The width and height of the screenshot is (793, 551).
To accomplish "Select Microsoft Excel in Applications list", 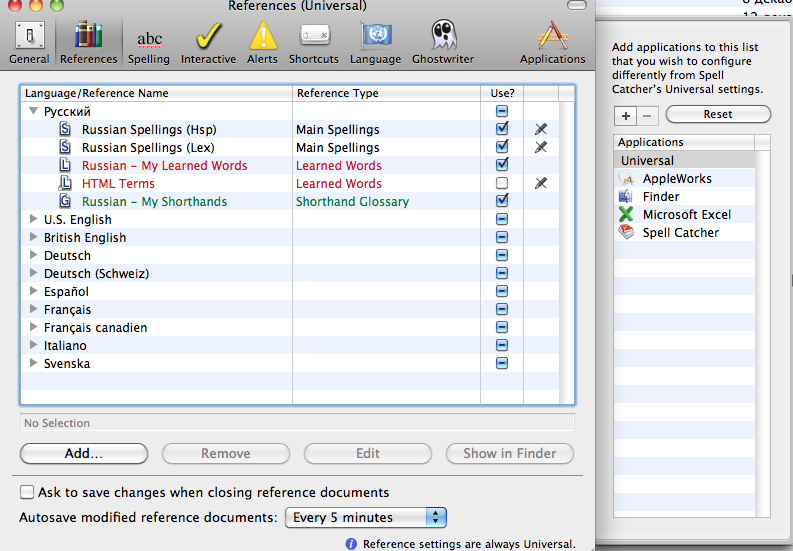I will pyautogui.click(x=686, y=215).
